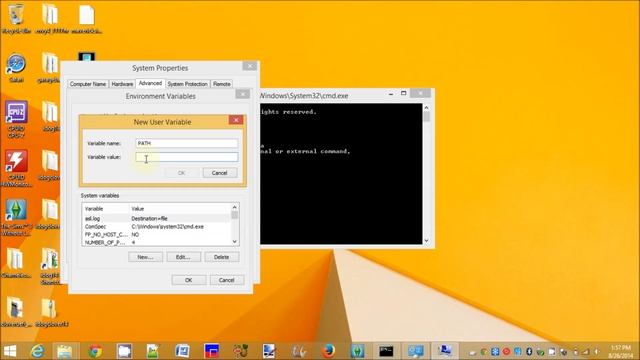
Task: Select the Safari desktop shortcut
Action: pyautogui.click(x=16, y=68)
